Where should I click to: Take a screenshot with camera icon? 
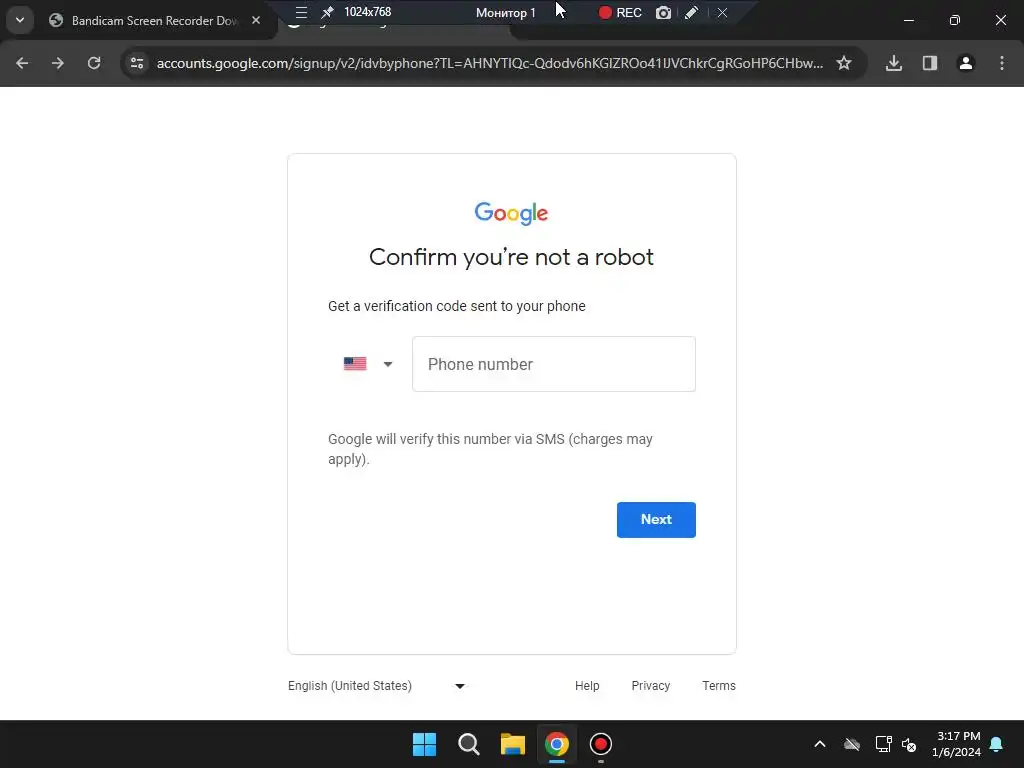[663, 12]
